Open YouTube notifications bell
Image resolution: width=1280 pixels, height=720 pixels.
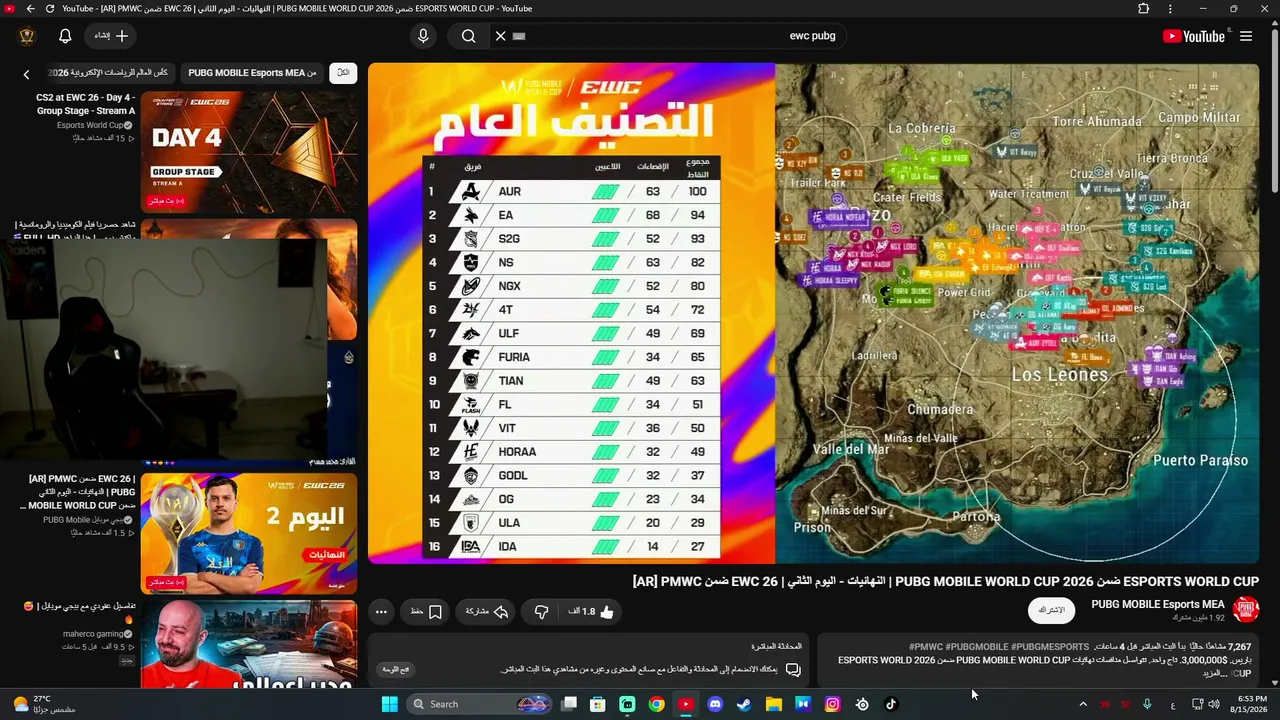pos(65,36)
